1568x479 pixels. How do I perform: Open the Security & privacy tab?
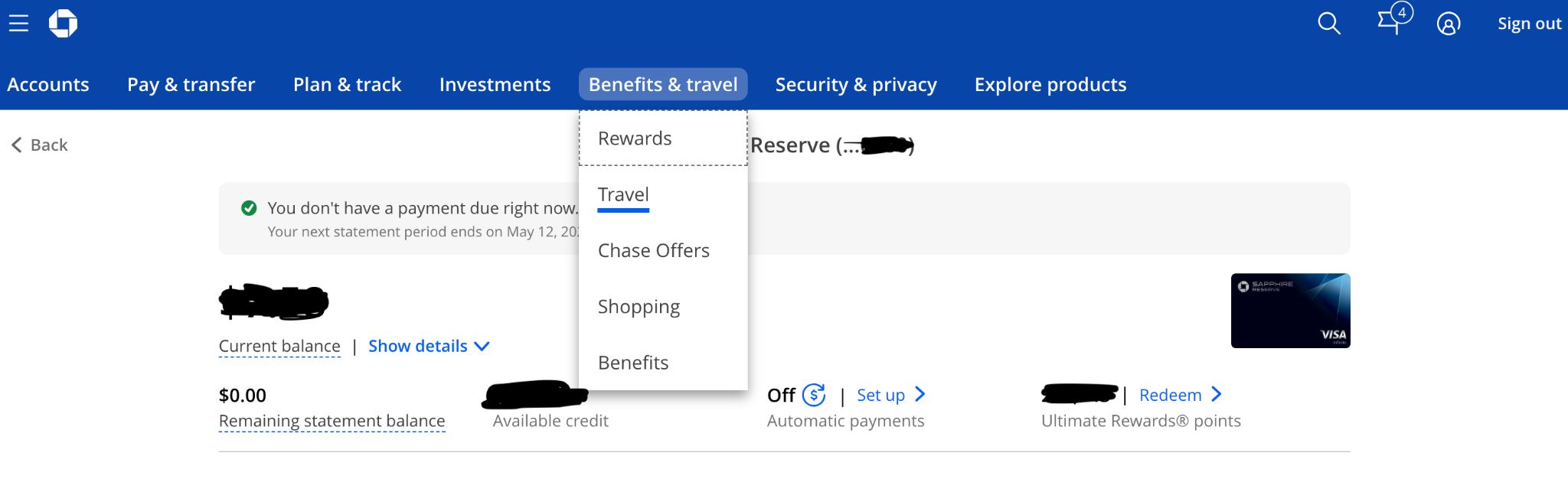point(855,84)
